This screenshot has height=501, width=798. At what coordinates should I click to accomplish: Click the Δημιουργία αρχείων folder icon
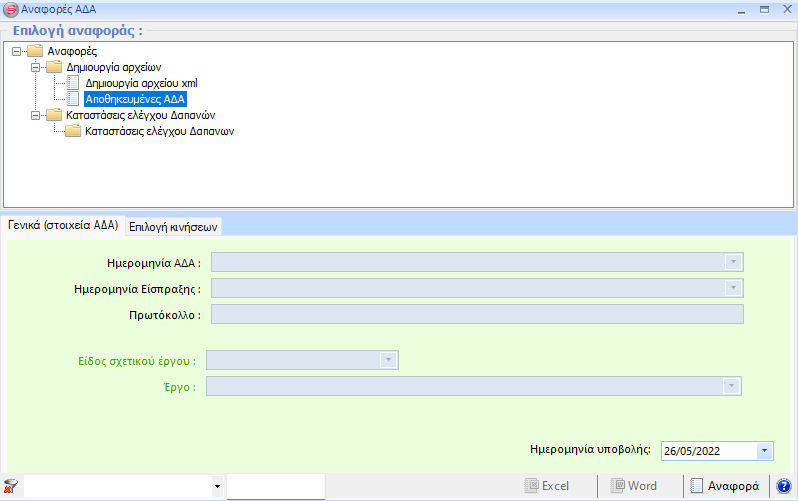pyautogui.click(x=54, y=67)
